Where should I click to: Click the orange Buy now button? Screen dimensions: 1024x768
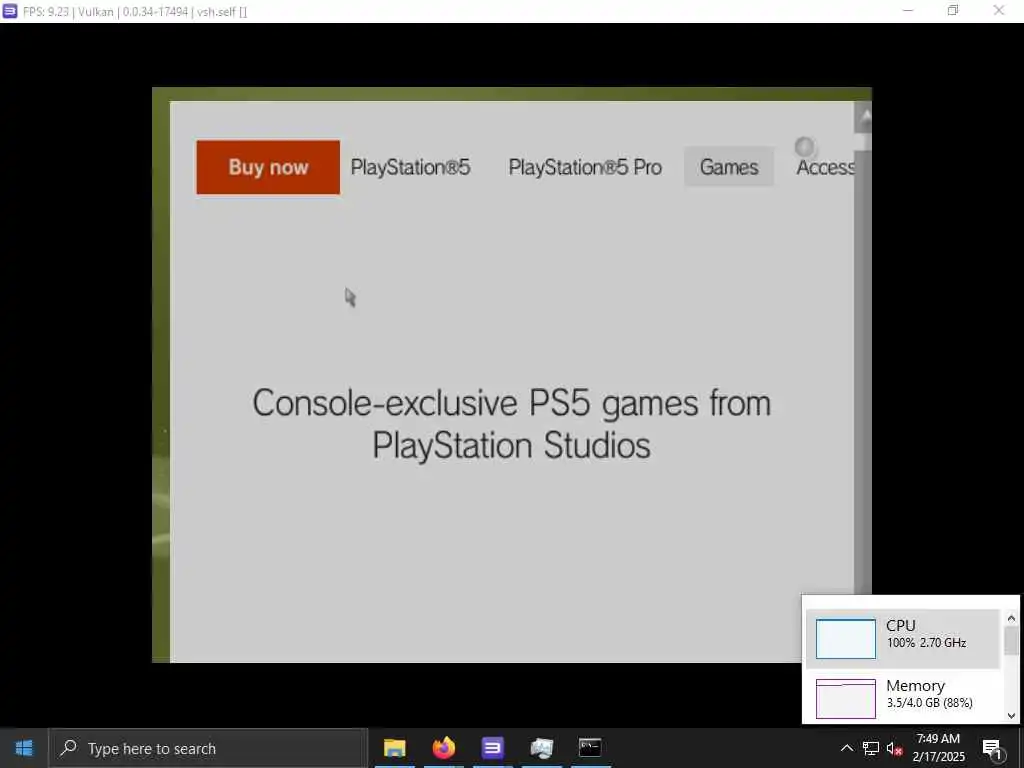pyautogui.click(x=268, y=167)
